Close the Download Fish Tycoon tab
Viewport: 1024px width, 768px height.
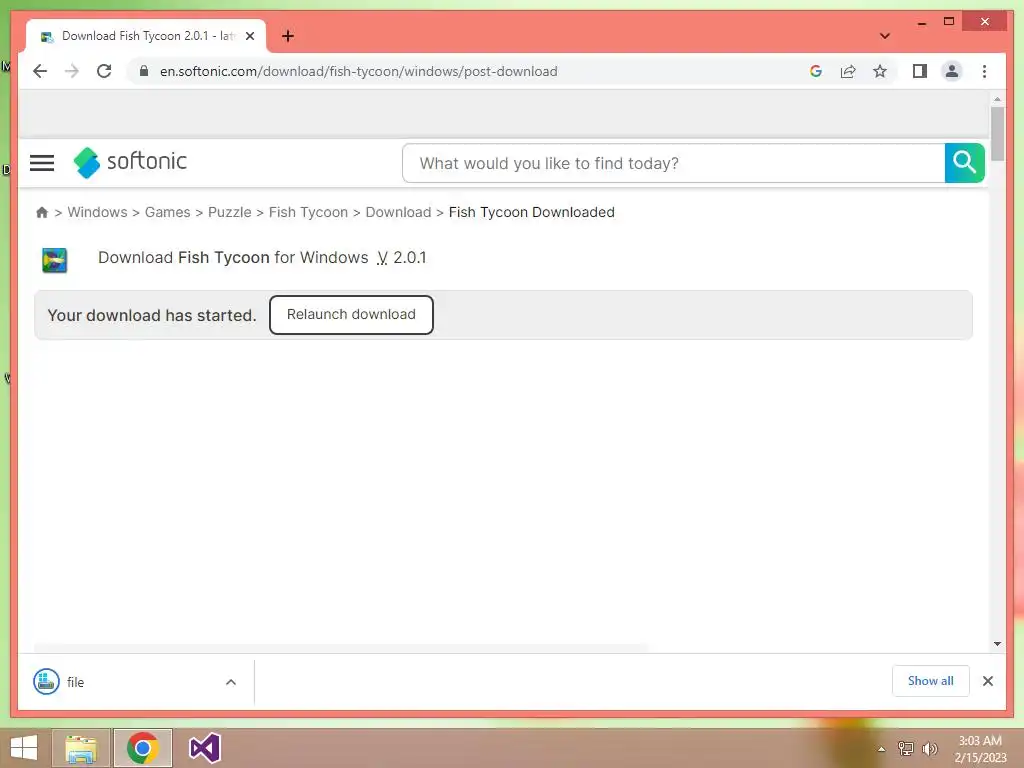click(249, 36)
